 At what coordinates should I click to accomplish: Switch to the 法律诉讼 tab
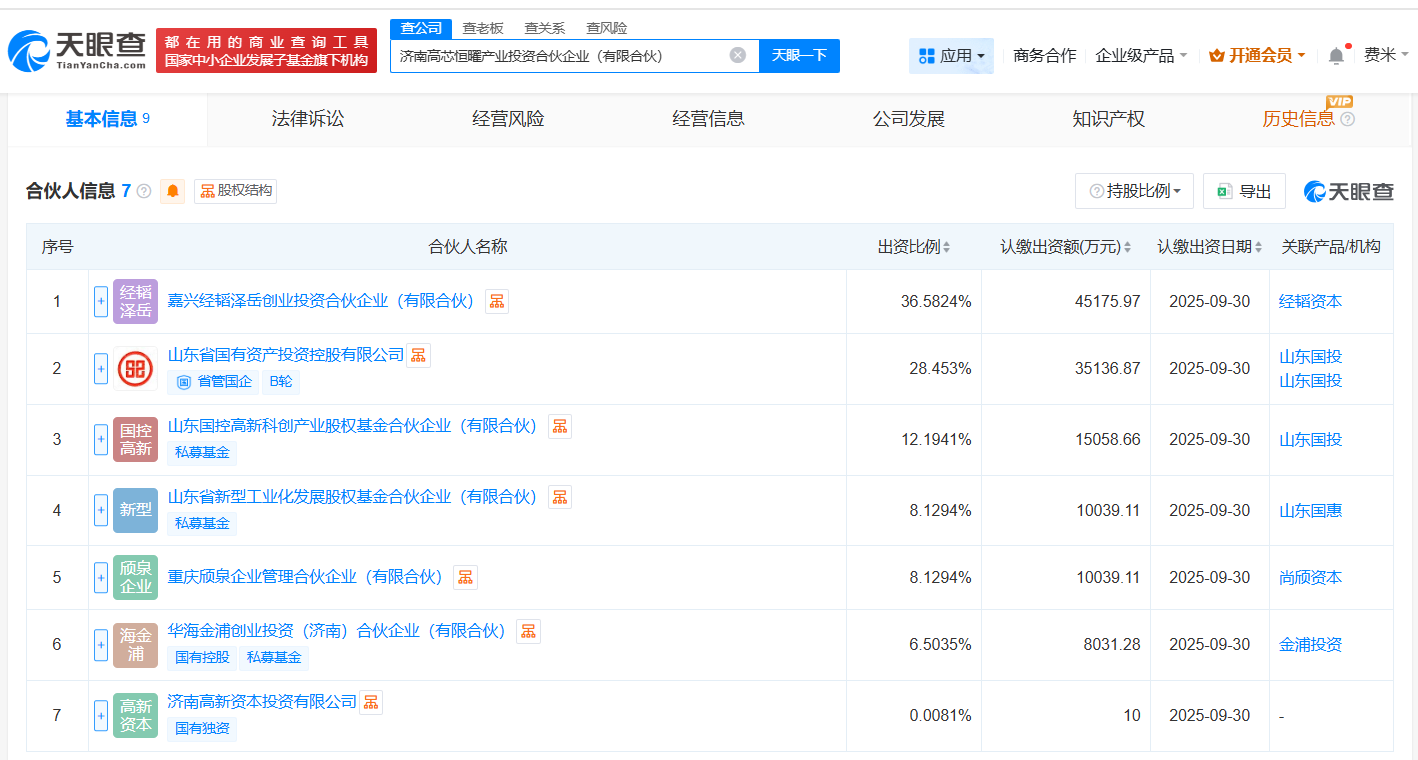tap(306, 118)
